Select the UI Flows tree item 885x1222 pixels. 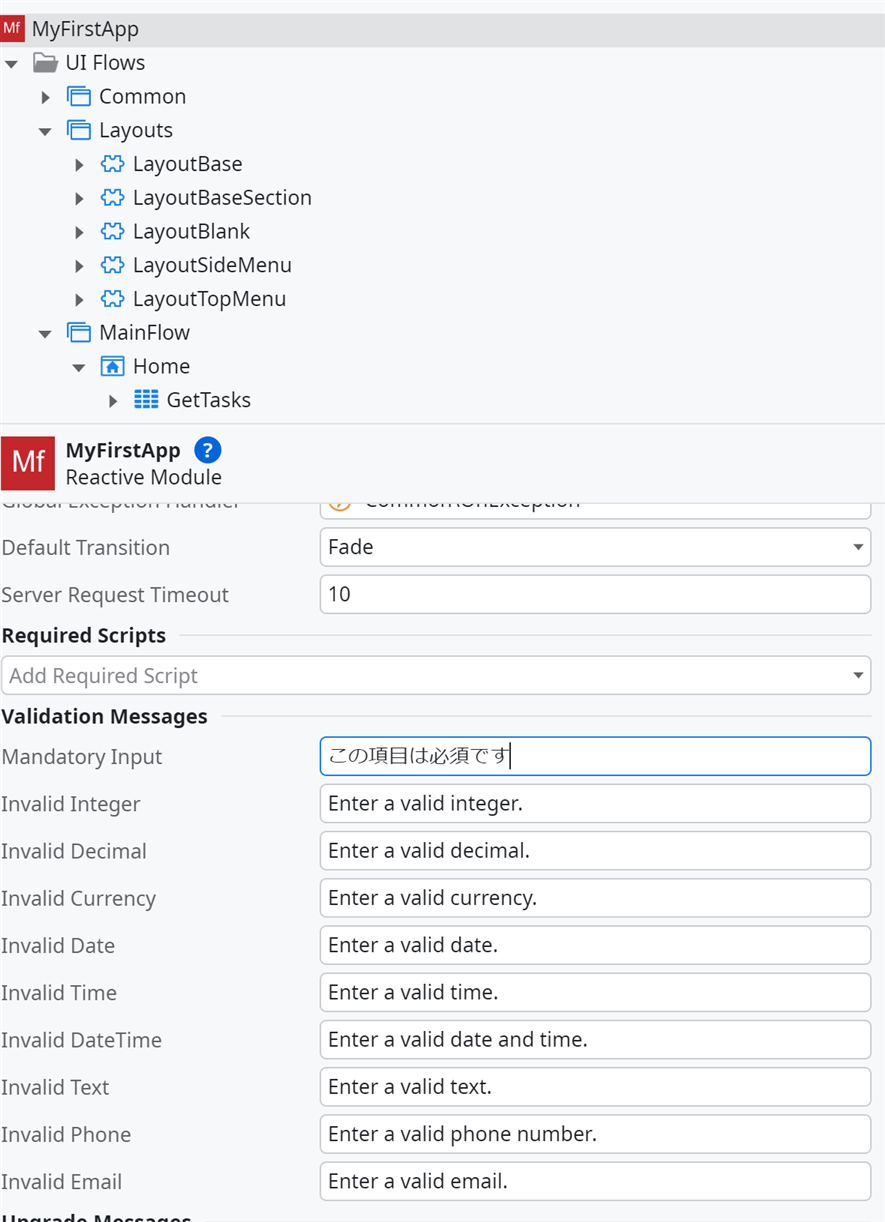[x=105, y=63]
